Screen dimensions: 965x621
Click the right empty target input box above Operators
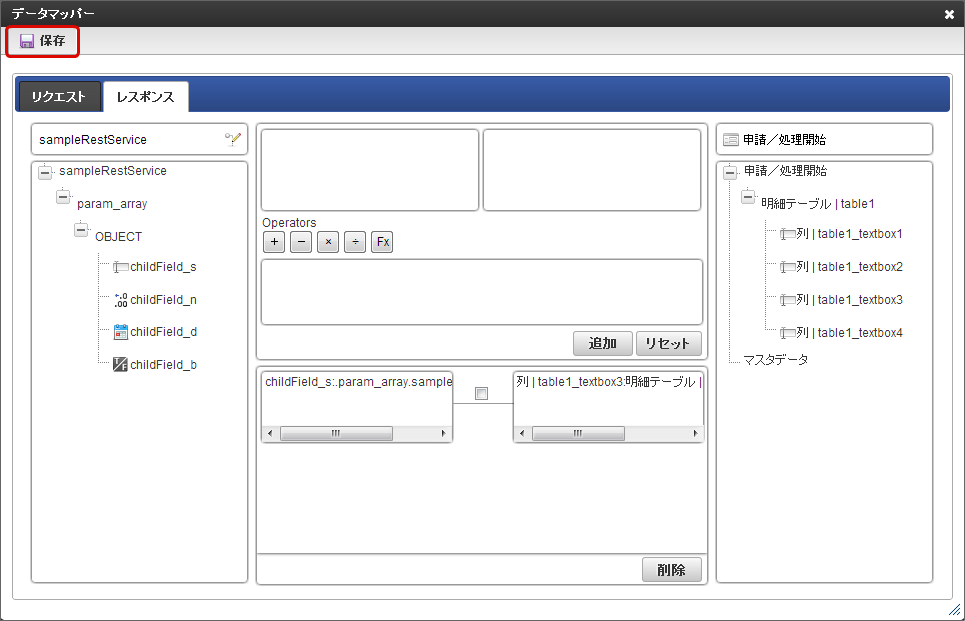click(592, 170)
